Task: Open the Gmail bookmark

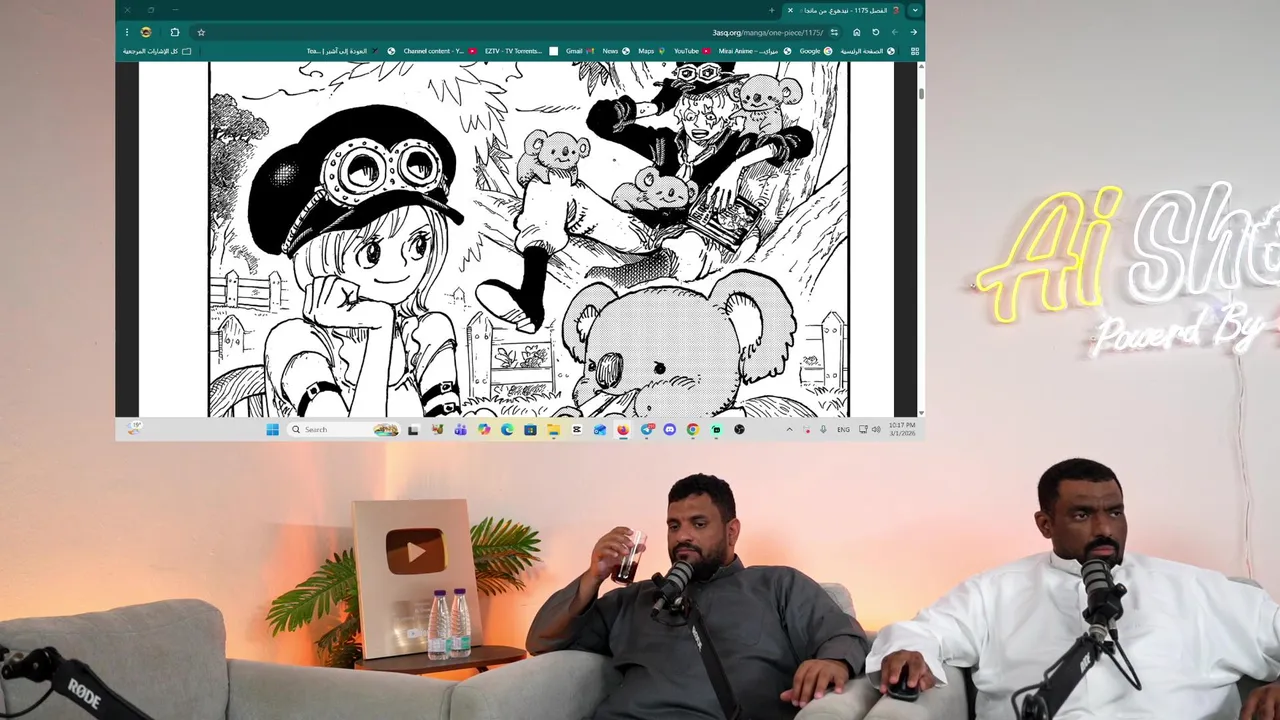Action: pos(580,51)
